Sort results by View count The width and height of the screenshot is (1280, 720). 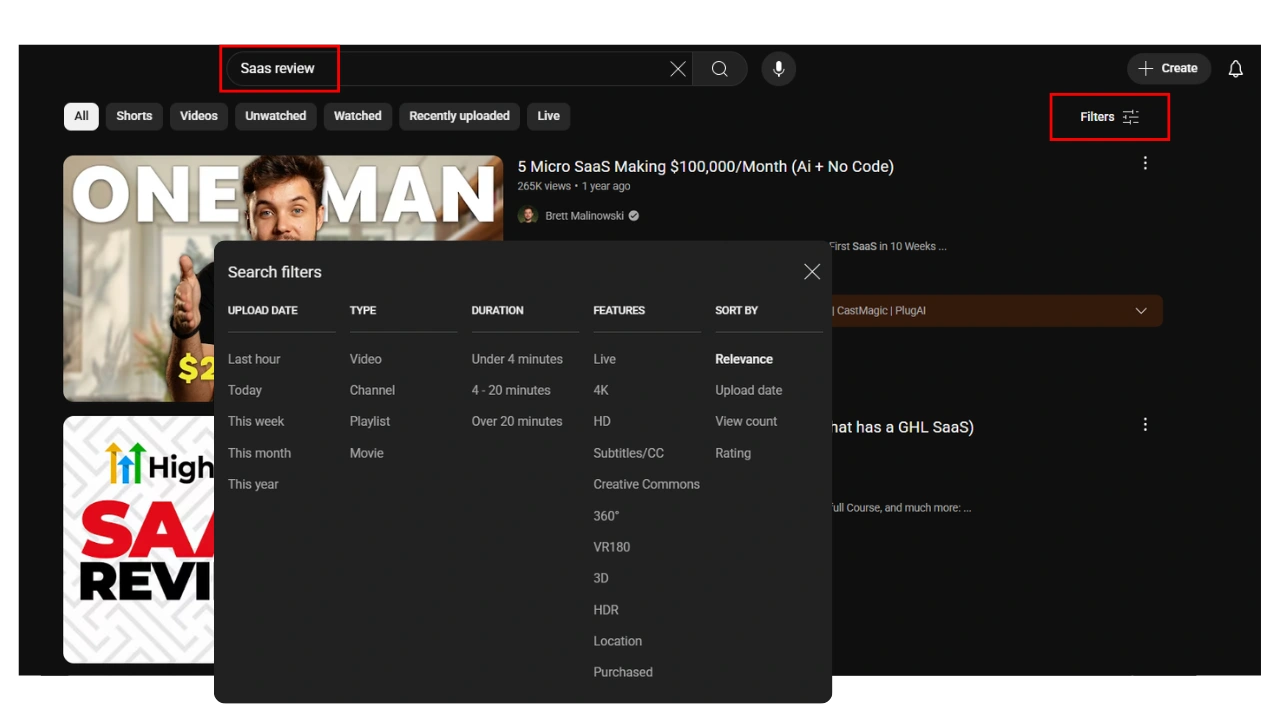pyautogui.click(x=746, y=421)
